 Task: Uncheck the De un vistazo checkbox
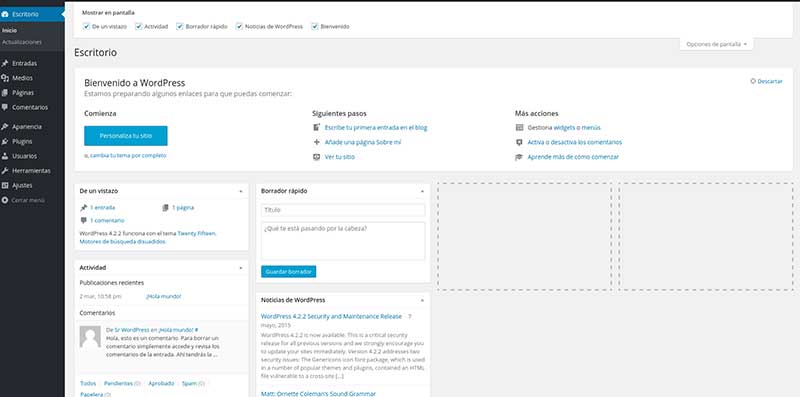[86, 27]
